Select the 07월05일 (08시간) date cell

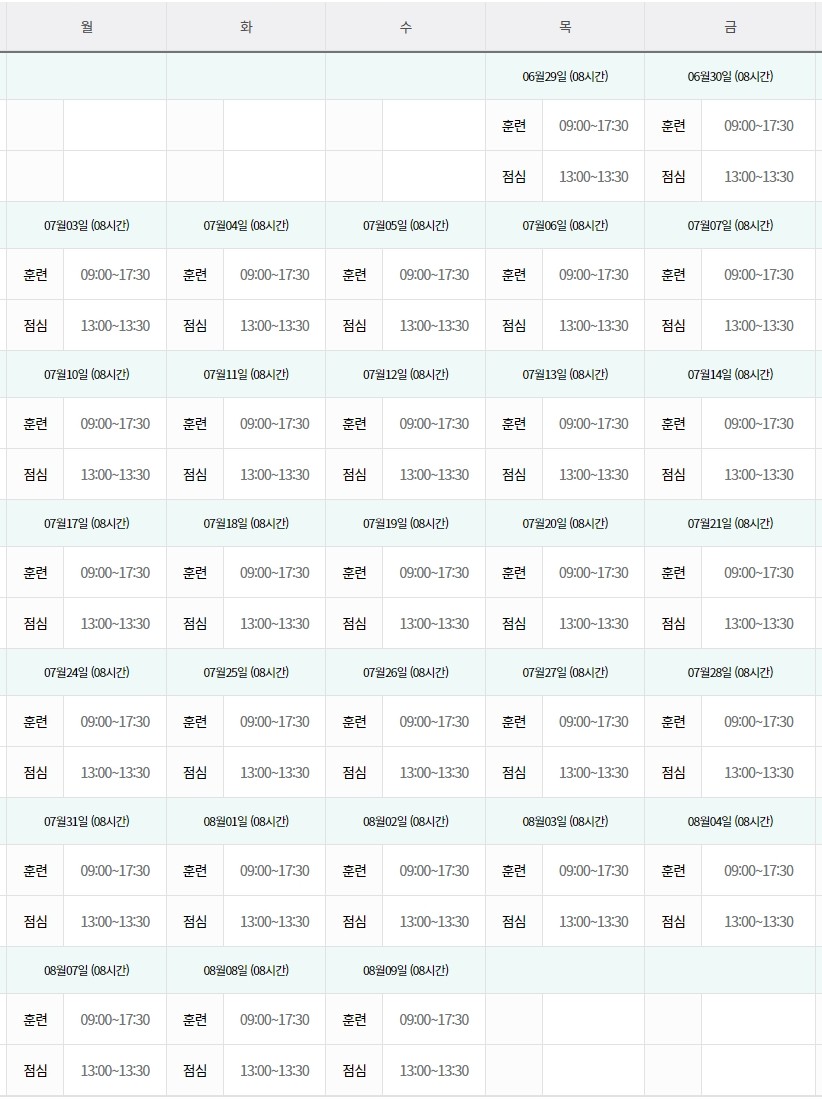[405, 226]
